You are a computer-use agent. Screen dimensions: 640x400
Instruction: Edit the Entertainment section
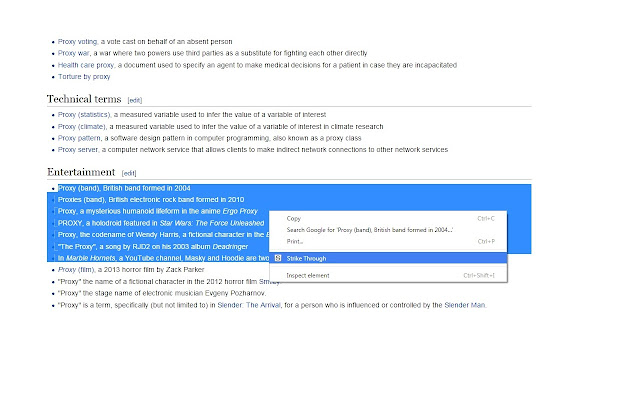(129, 173)
